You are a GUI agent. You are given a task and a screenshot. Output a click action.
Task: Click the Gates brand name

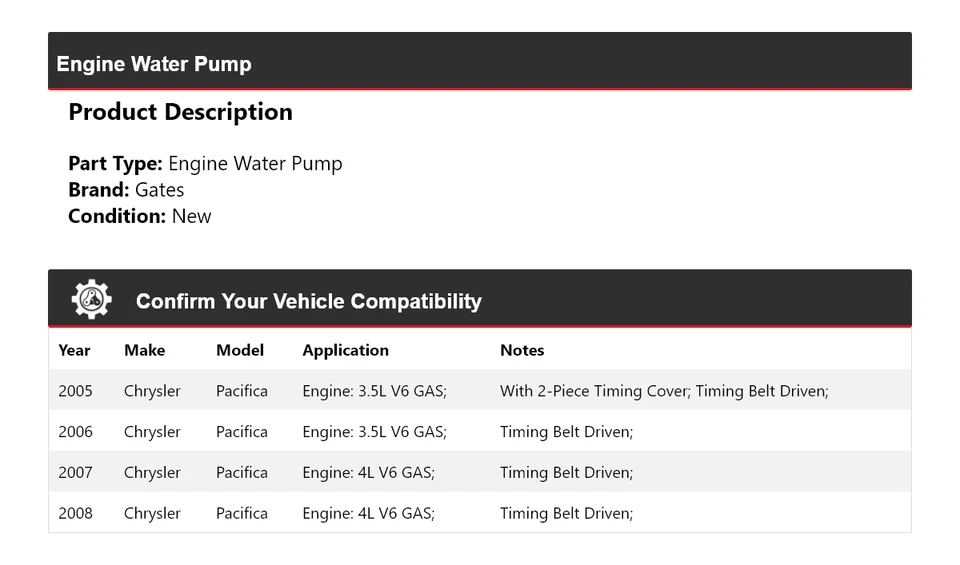tap(159, 190)
